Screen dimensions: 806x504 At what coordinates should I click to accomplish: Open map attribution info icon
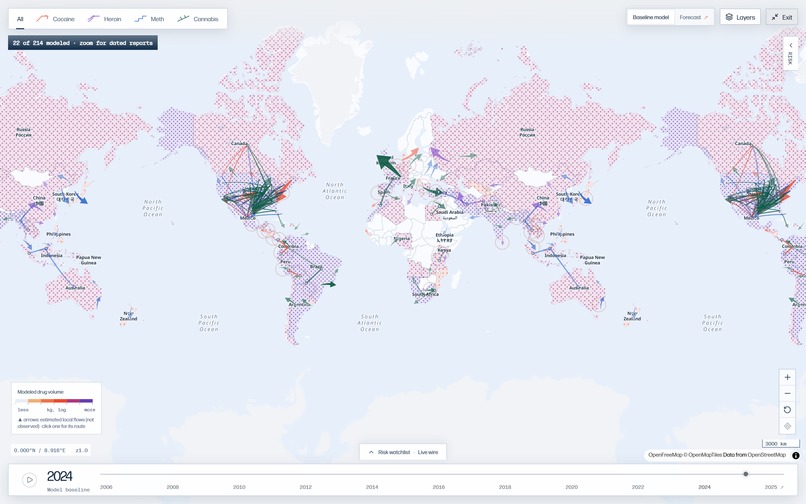pyautogui.click(x=796, y=455)
